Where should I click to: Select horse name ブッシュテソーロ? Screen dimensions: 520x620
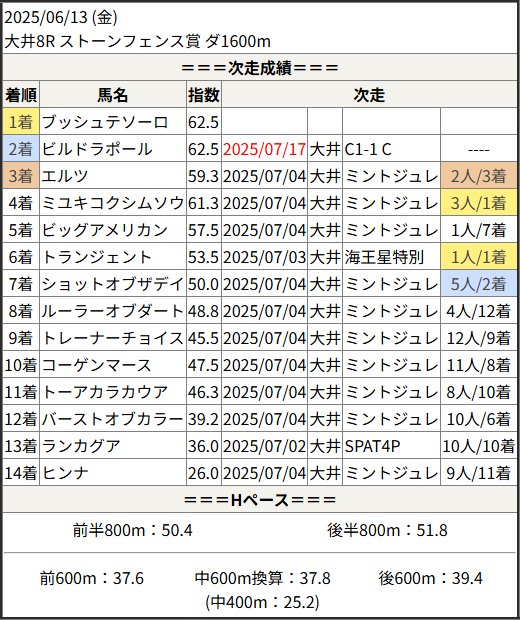[105, 122]
